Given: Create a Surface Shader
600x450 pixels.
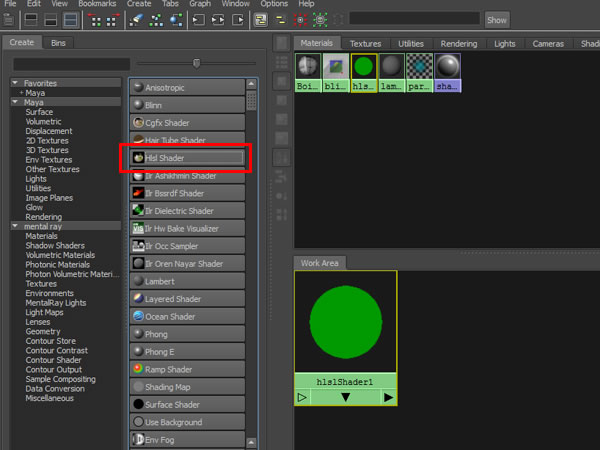Looking at the screenshot, I should pos(187,404).
